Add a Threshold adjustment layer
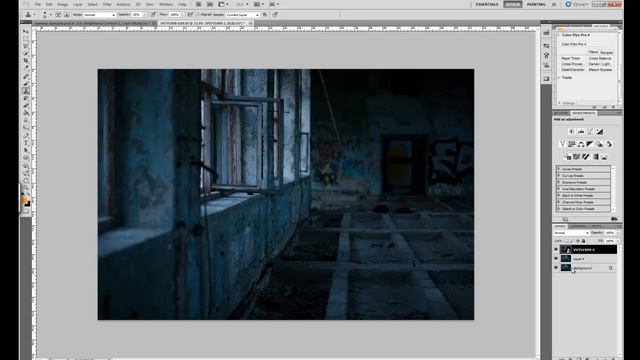This screenshot has width=640, height=360. 586,157
